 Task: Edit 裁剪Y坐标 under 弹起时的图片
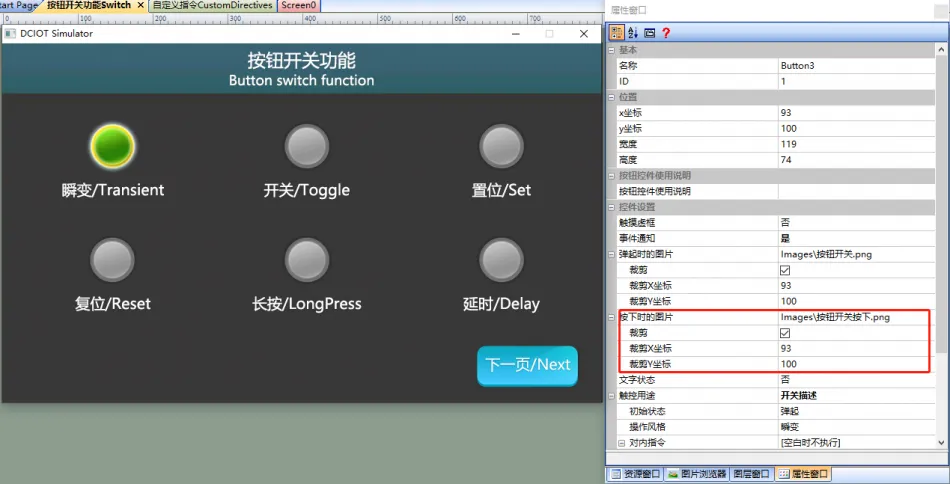857,301
